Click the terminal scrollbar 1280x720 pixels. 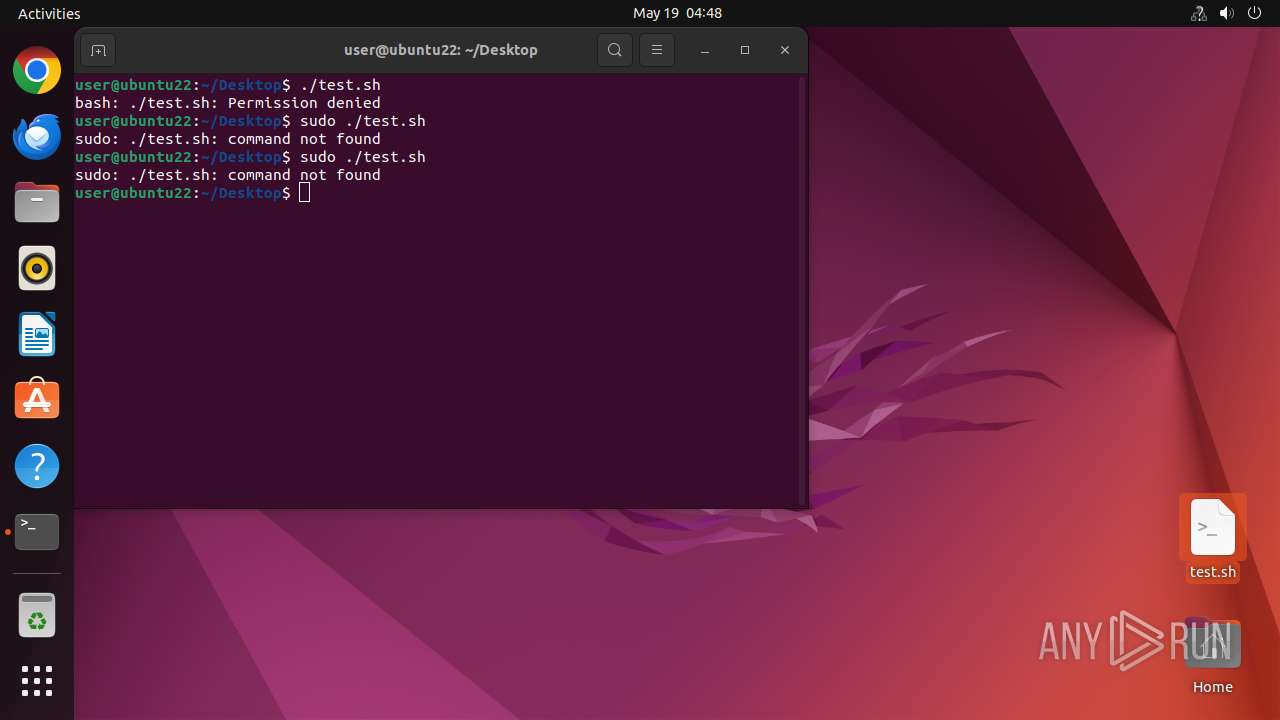coord(802,290)
